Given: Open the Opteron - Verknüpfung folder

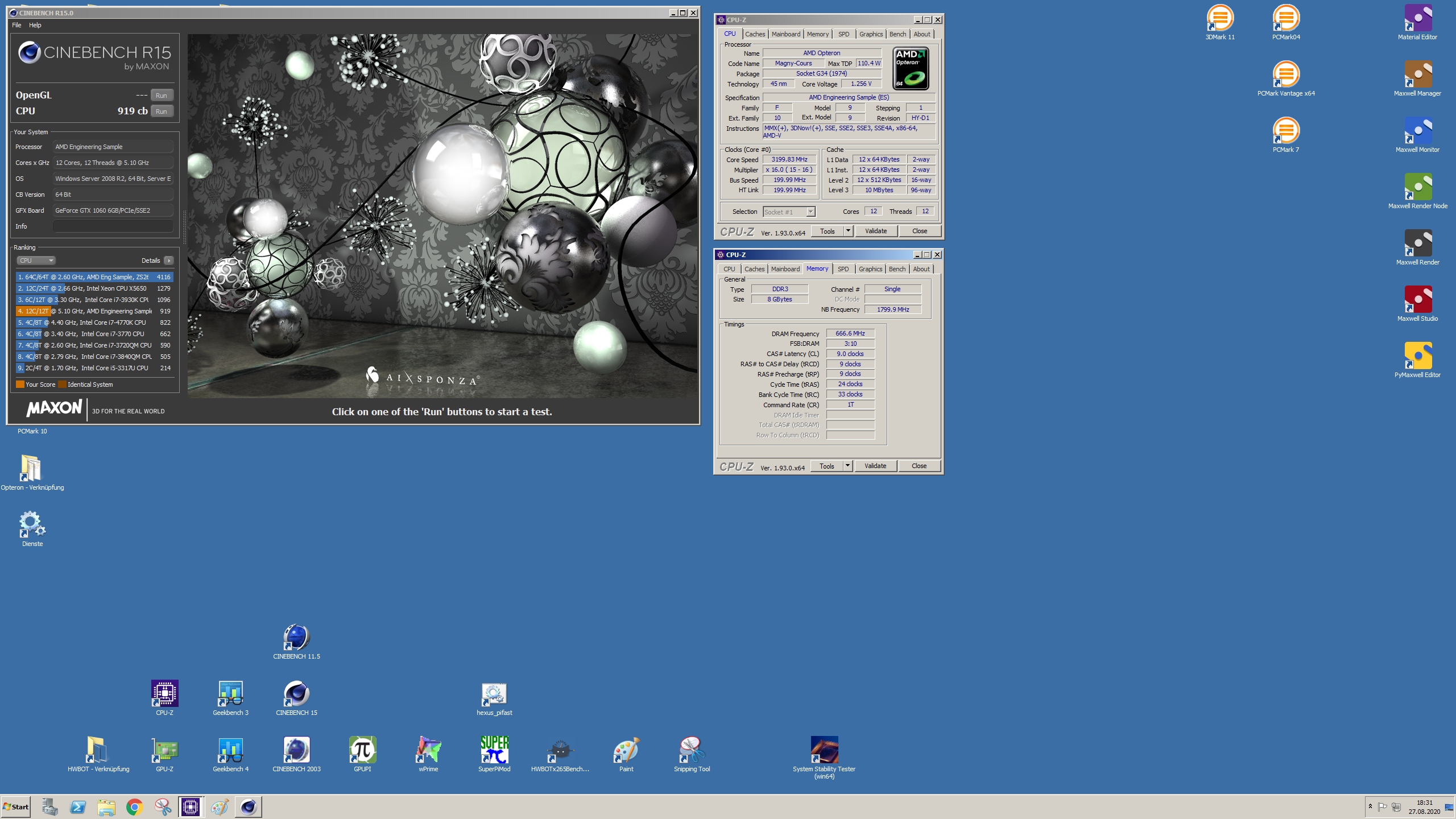Looking at the screenshot, I should point(32,473).
